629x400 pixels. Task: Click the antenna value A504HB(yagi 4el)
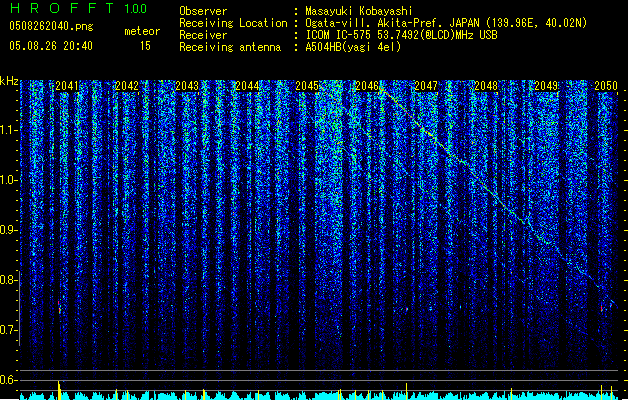point(353,47)
